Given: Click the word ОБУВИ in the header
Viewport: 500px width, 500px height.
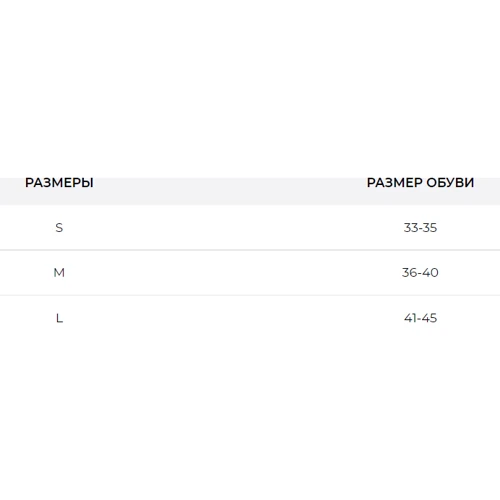Looking at the screenshot, I should tap(450, 183).
